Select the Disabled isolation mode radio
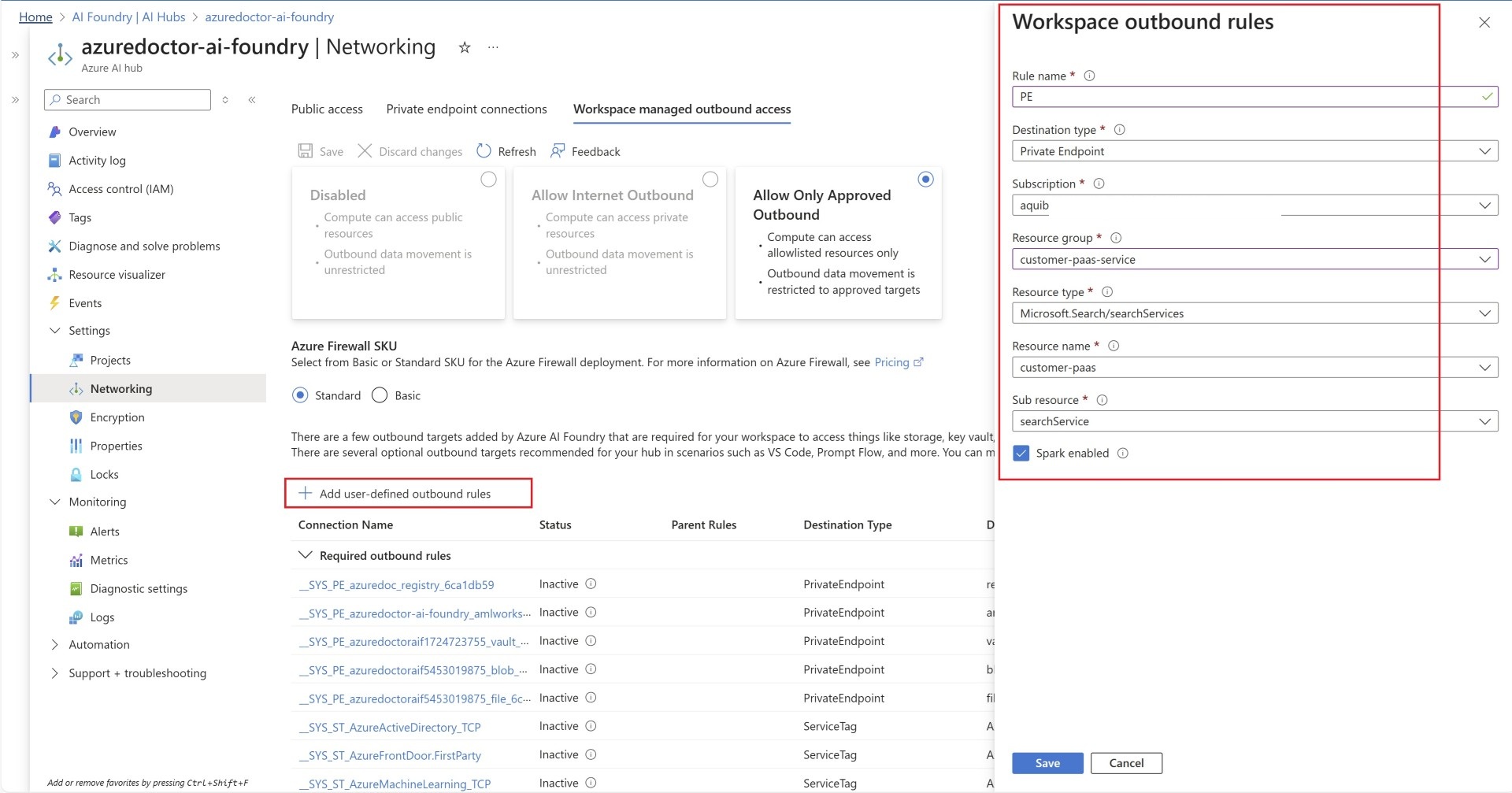This screenshot has width=1512, height=793. tap(488, 180)
